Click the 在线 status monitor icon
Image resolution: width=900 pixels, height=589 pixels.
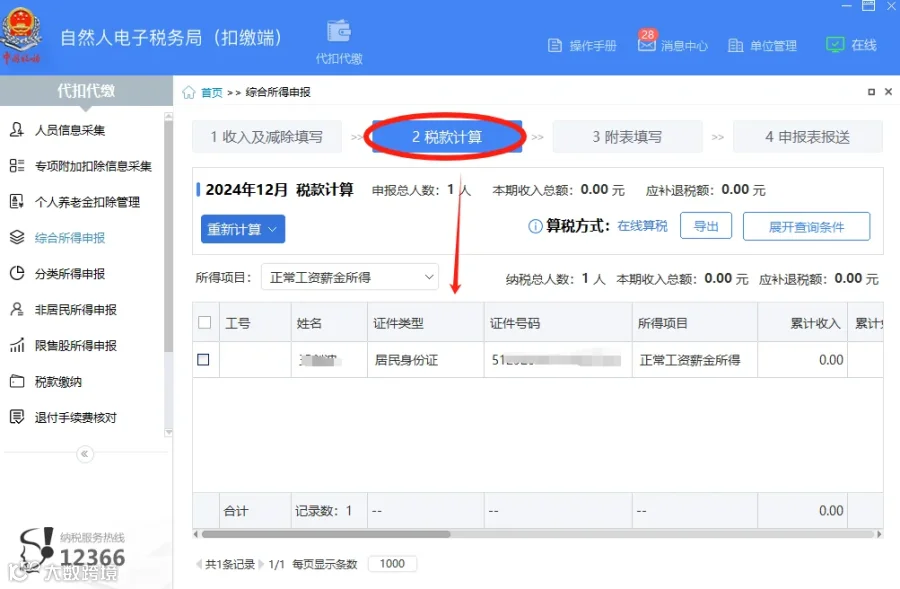pyautogui.click(x=835, y=45)
